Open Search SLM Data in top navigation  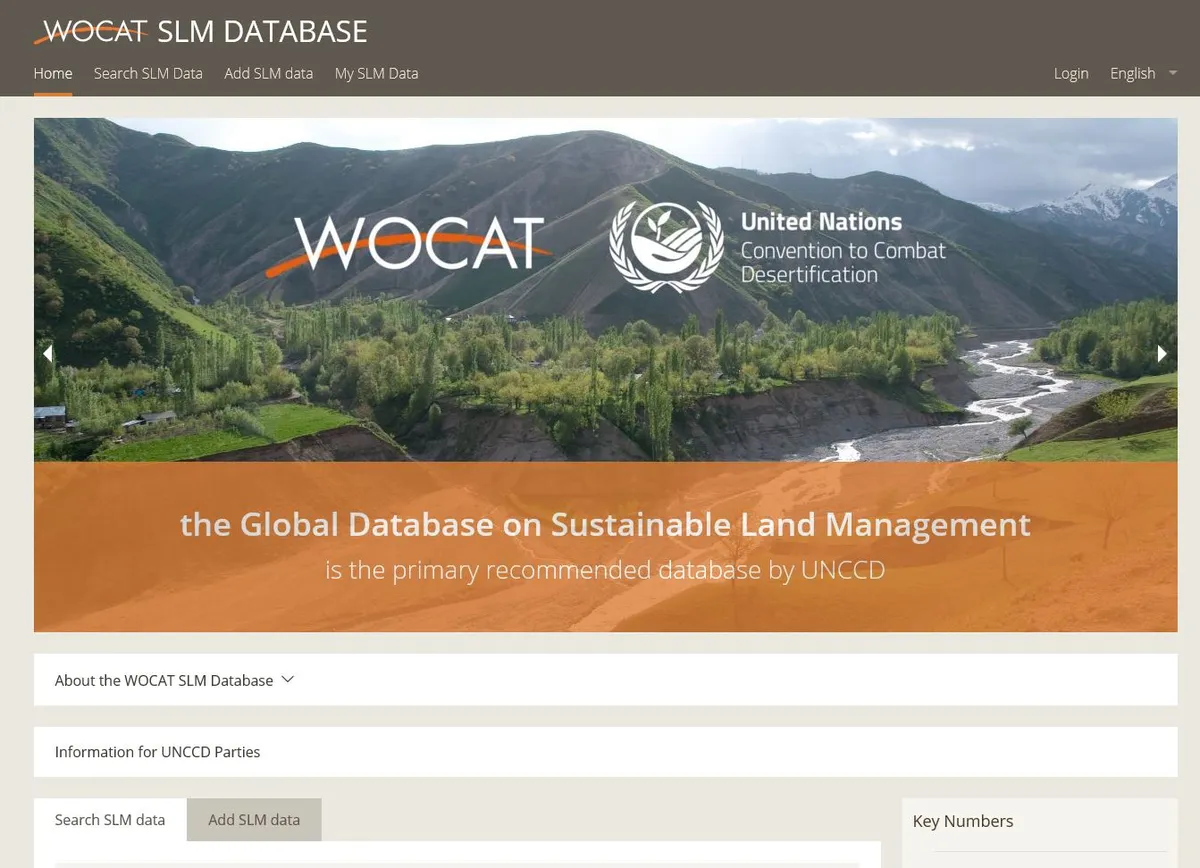(x=148, y=73)
